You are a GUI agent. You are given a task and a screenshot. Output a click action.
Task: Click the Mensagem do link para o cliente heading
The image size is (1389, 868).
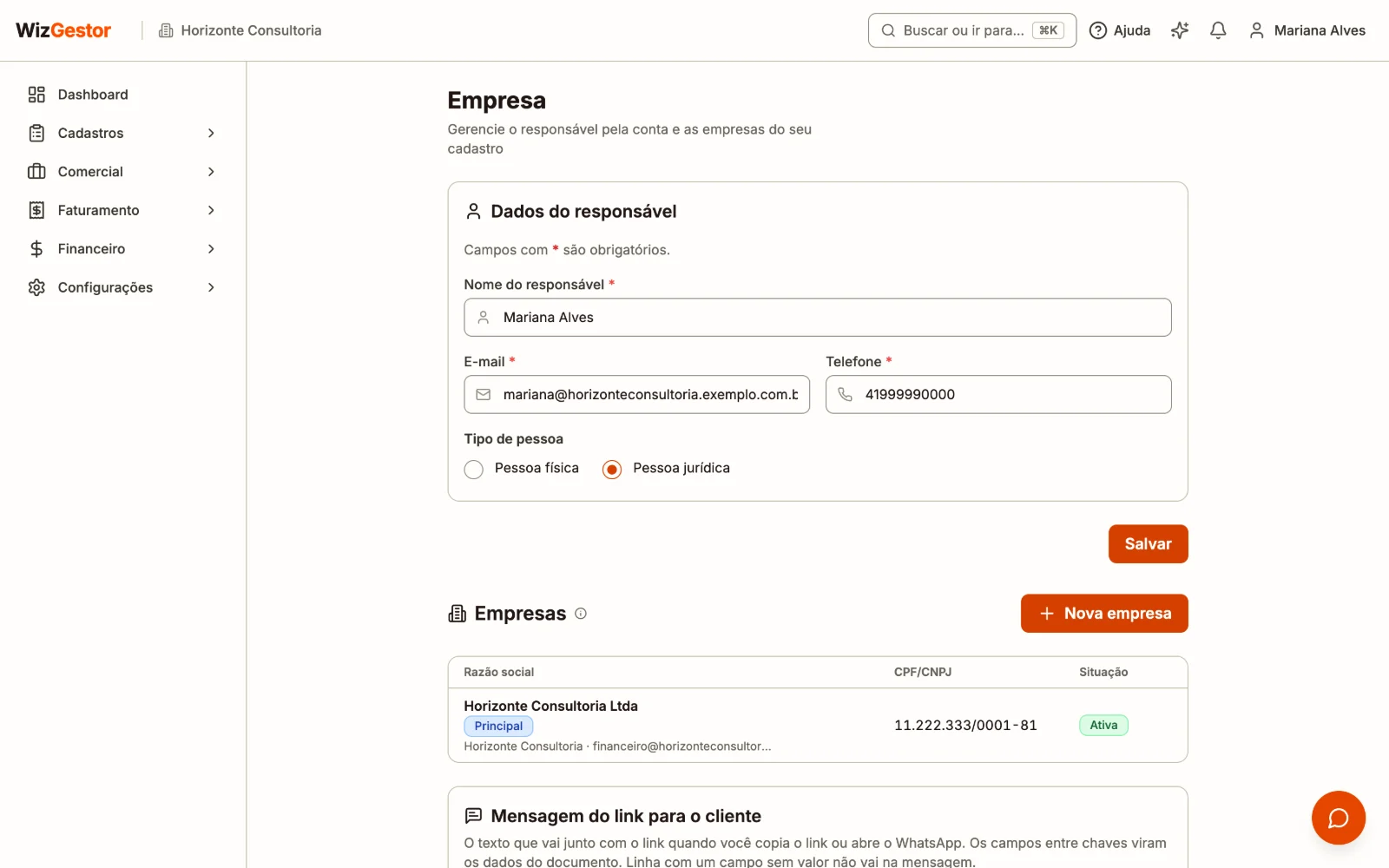tap(626, 816)
